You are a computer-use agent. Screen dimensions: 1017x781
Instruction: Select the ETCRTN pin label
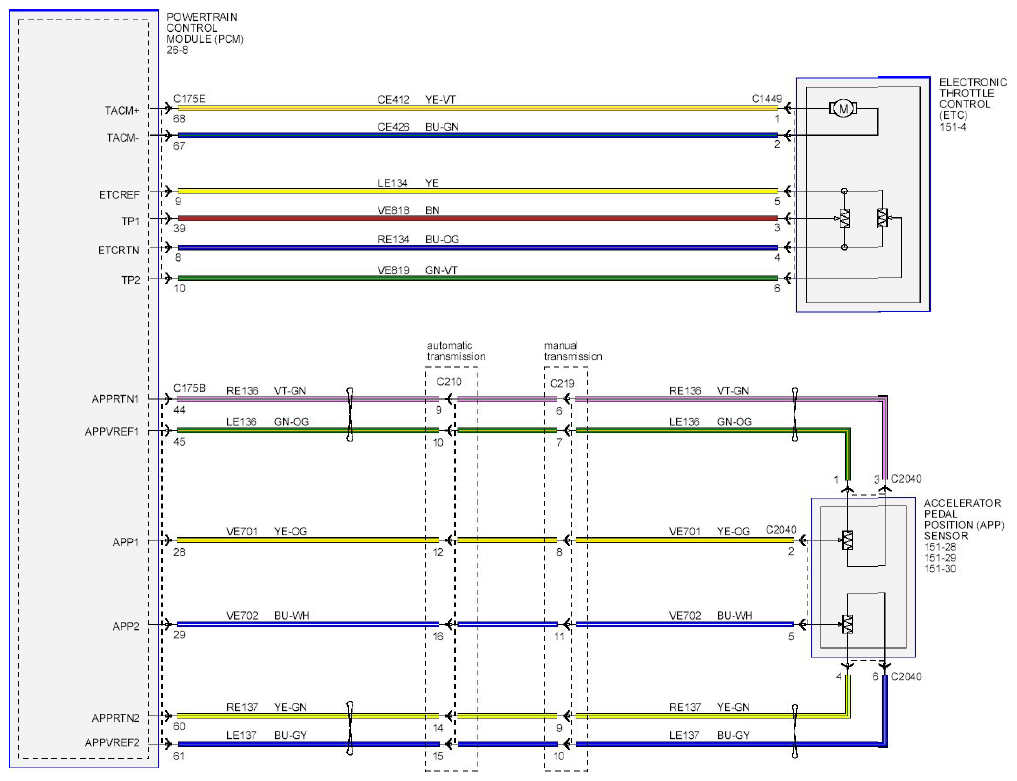click(119, 250)
